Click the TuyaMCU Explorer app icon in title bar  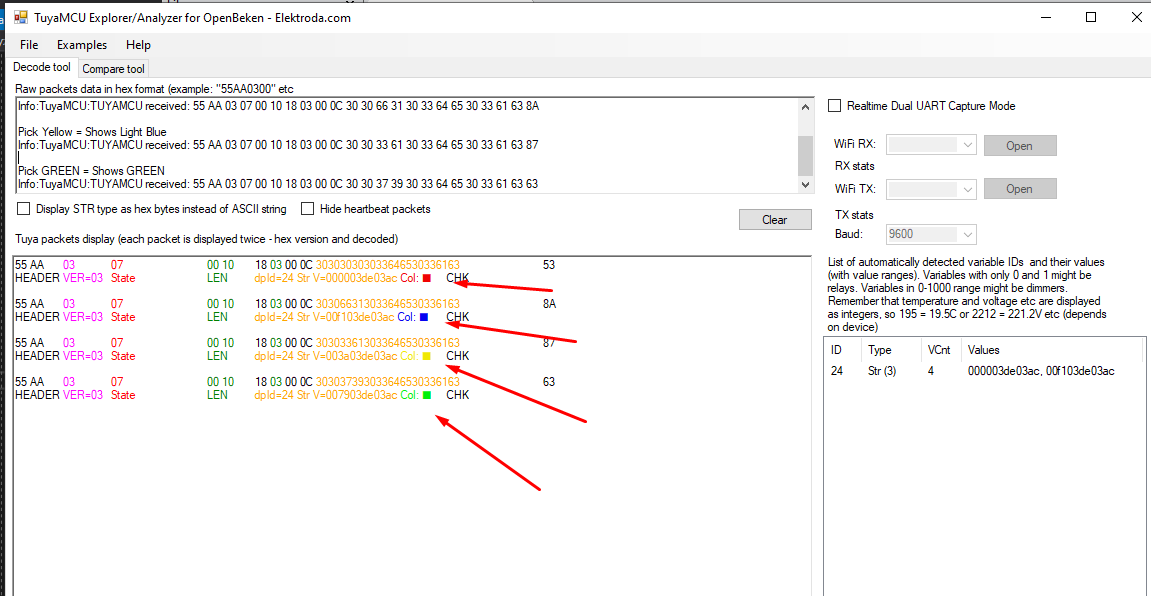[21, 18]
